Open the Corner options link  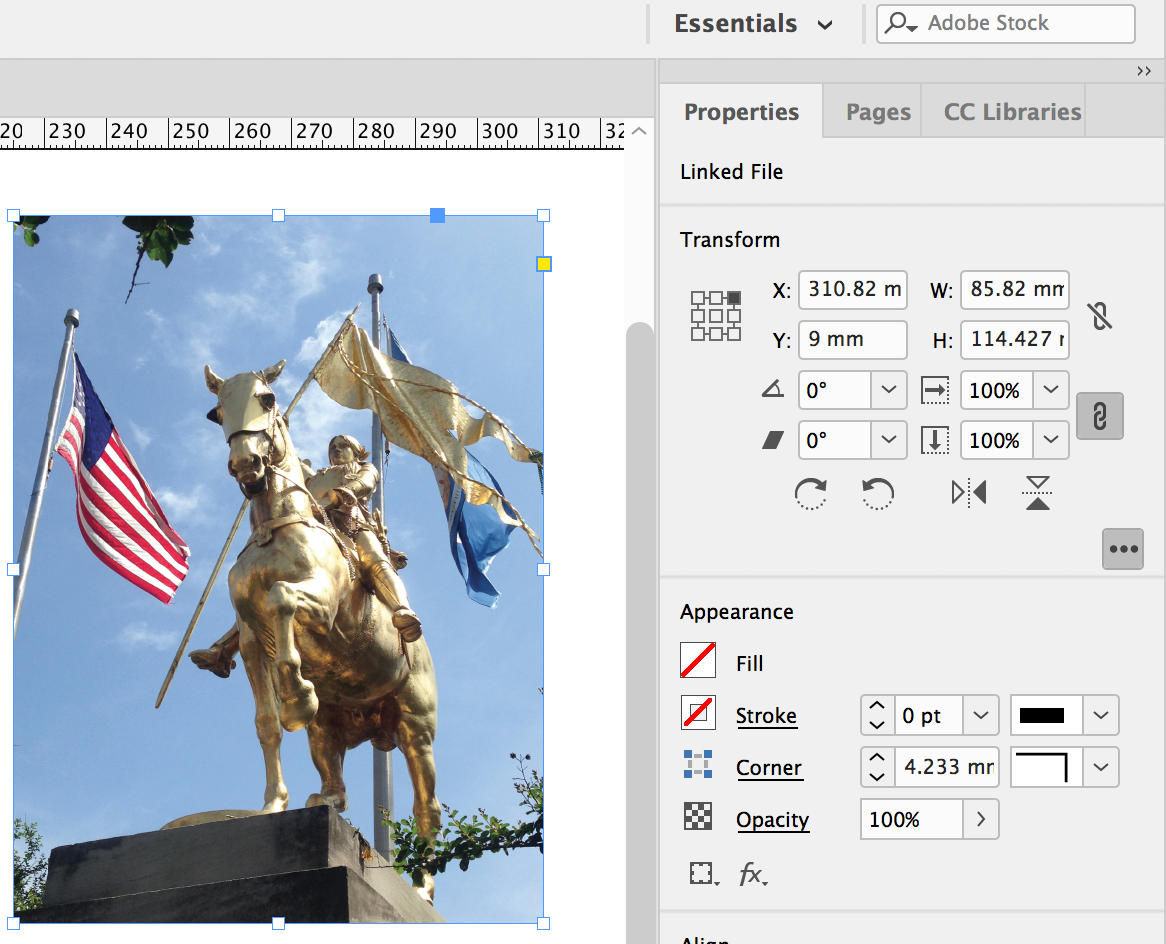pyautogui.click(x=769, y=768)
